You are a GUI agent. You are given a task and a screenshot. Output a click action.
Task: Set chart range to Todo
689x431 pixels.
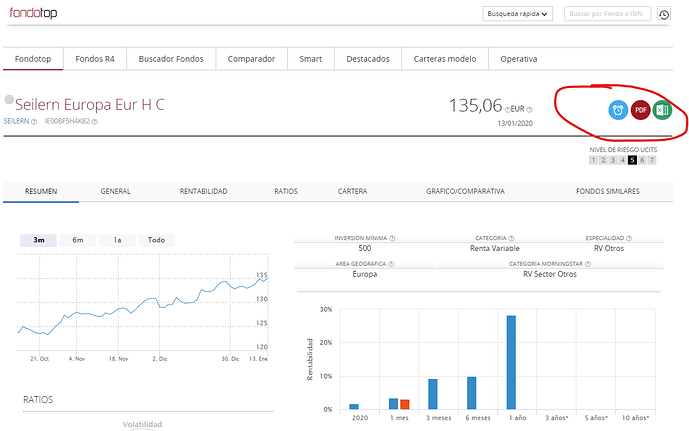pyautogui.click(x=156, y=240)
